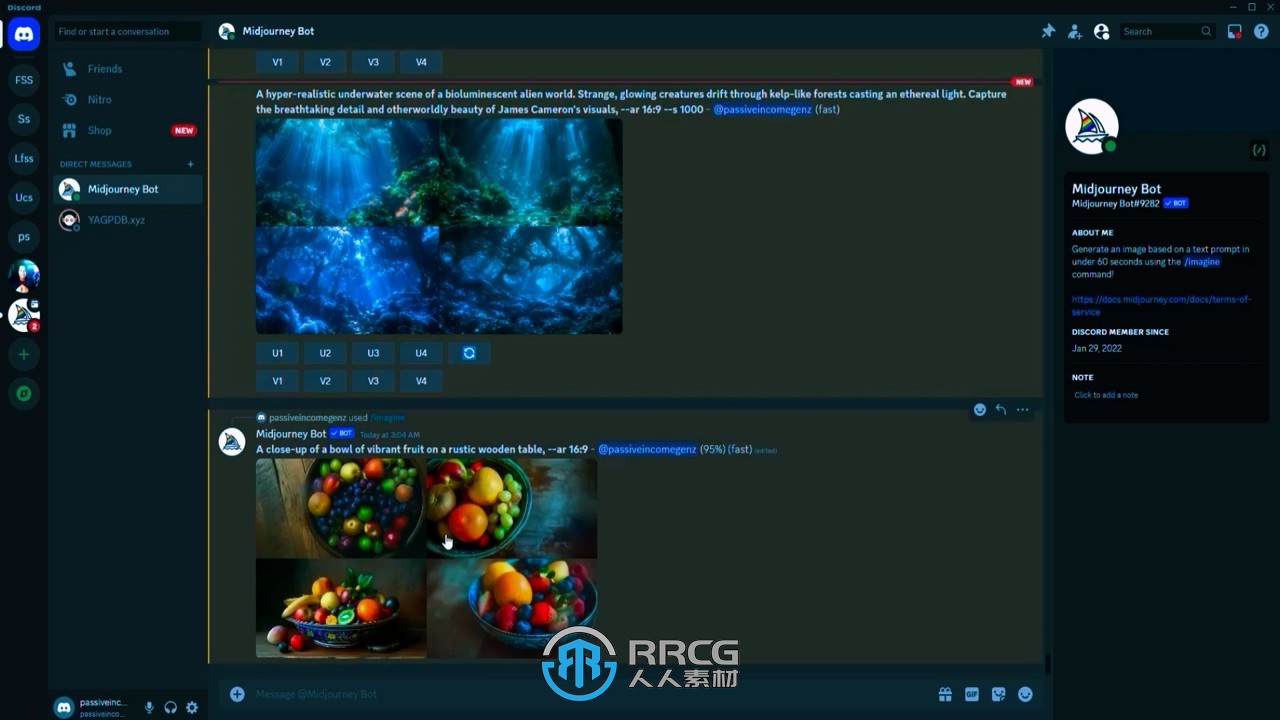Open User Settings gear
The width and height of the screenshot is (1280, 720).
[x=192, y=708]
